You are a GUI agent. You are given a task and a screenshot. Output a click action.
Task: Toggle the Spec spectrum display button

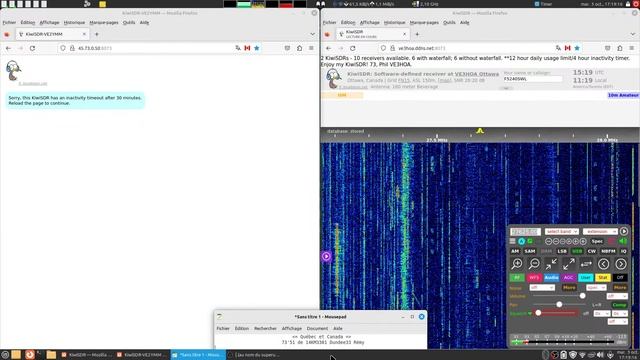click(x=597, y=241)
